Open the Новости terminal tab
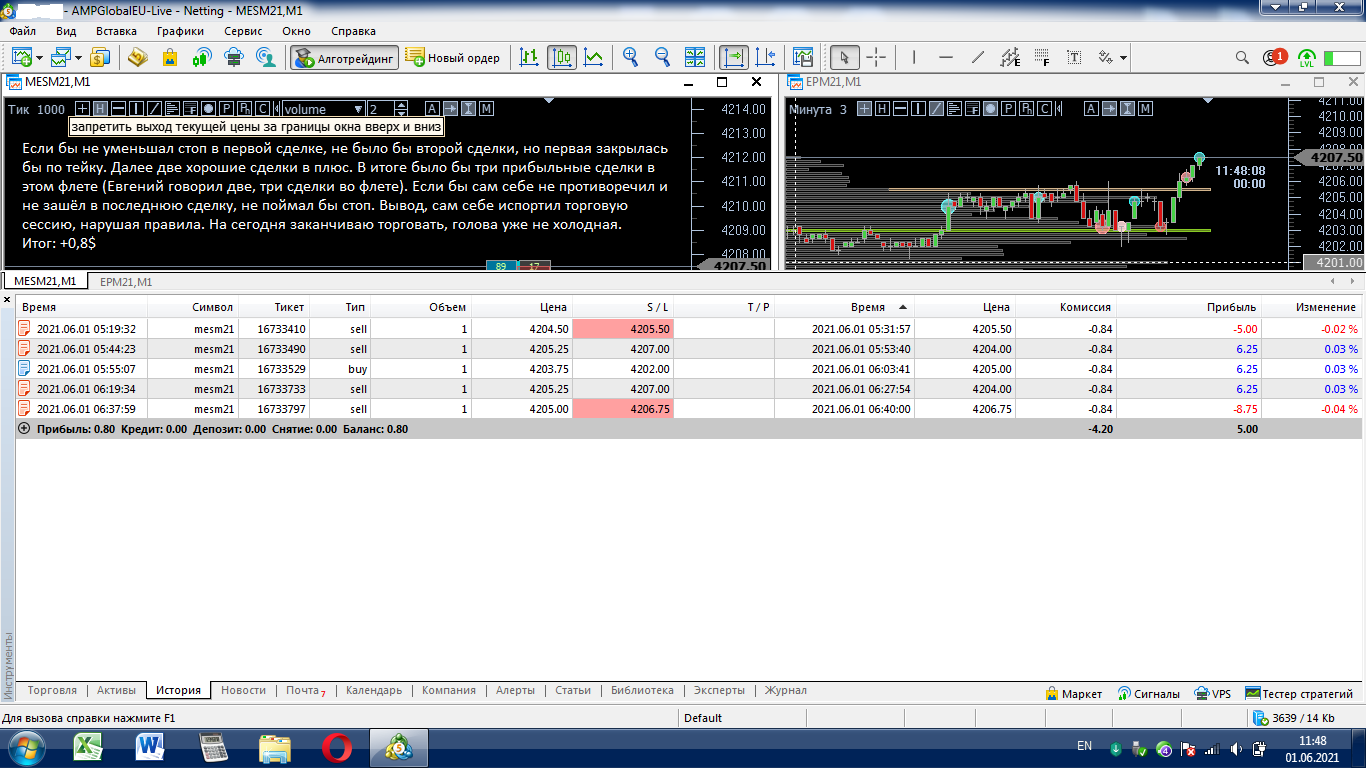 (x=243, y=690)
